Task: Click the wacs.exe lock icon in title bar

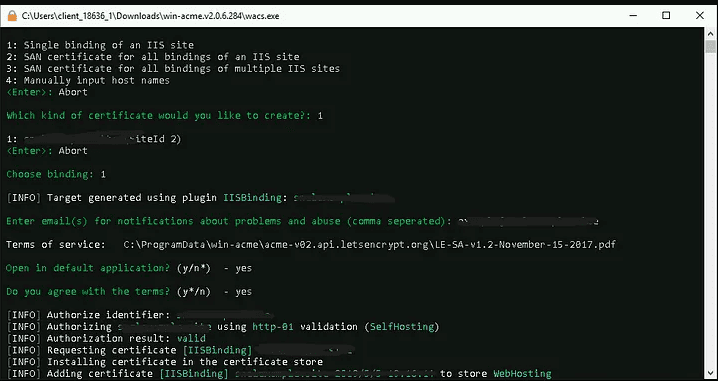Action: pos(12,16)
